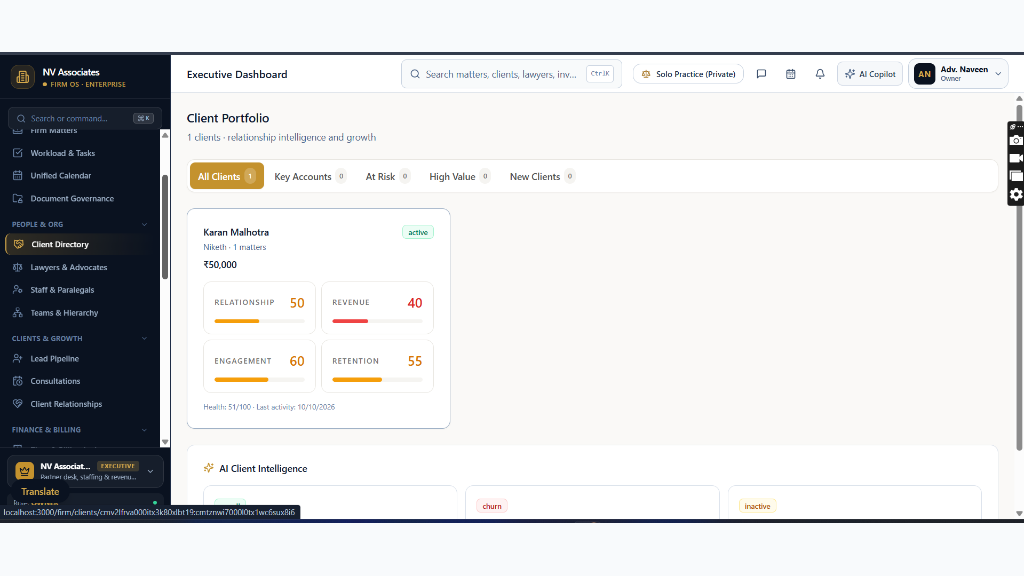Focus the sidebar Search or command field
The image size is (1024, 576).
click(x=85, y=118)
